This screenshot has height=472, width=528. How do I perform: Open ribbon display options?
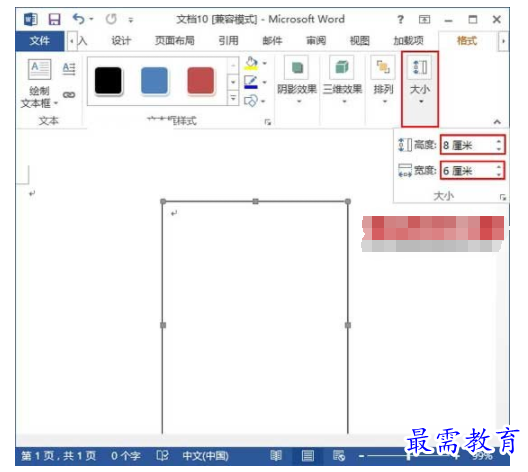(x=424, y=20)
